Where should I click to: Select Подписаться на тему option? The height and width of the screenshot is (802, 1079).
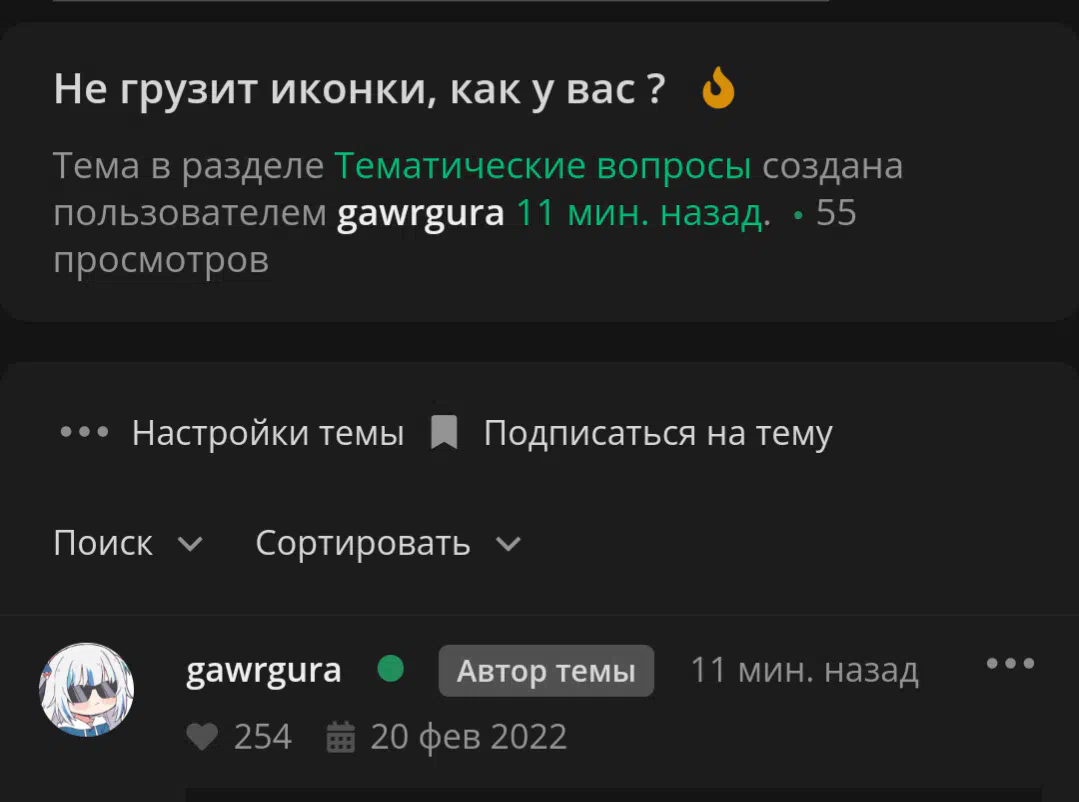click(x=658, y=433)
